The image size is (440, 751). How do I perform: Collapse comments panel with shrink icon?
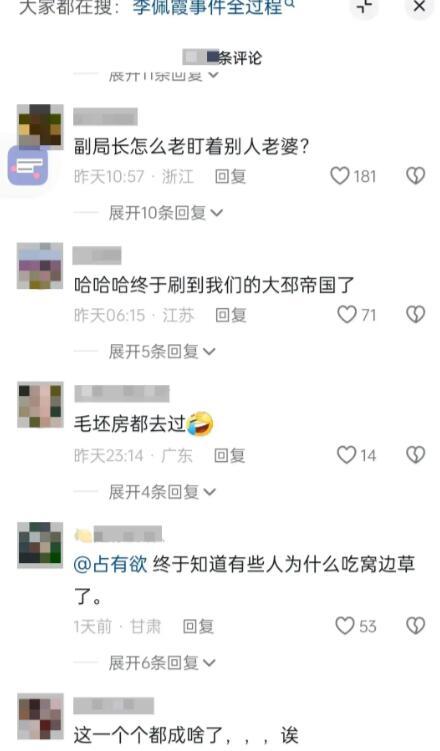[365, 7]
